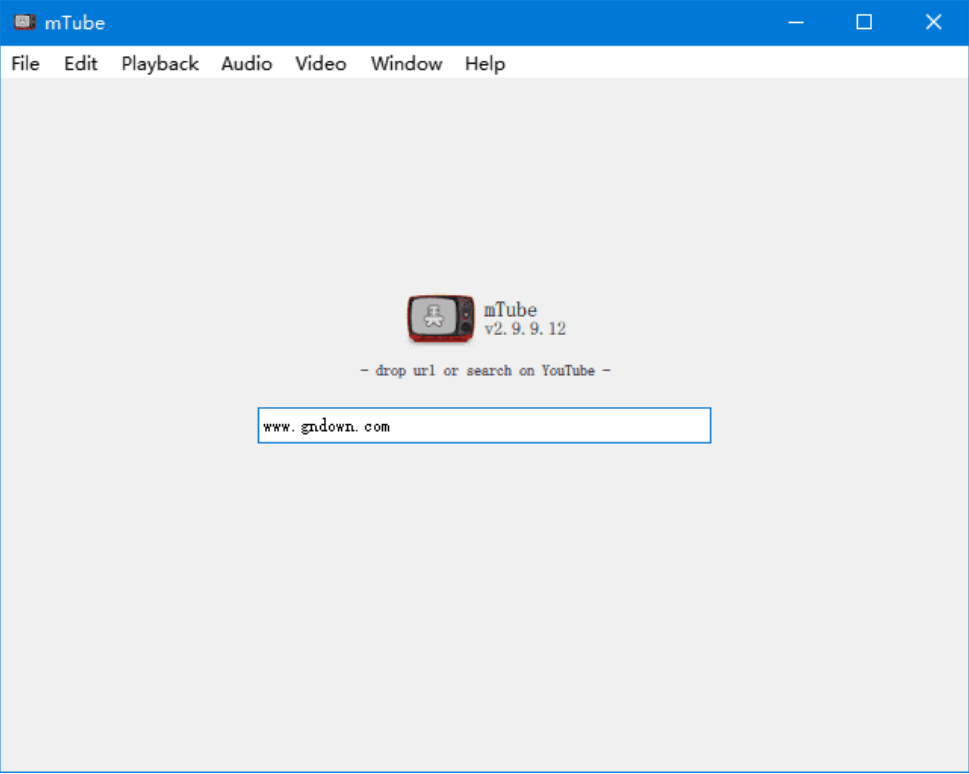Click the drop url or search hint text
The image size is (969, 774).
484,370
